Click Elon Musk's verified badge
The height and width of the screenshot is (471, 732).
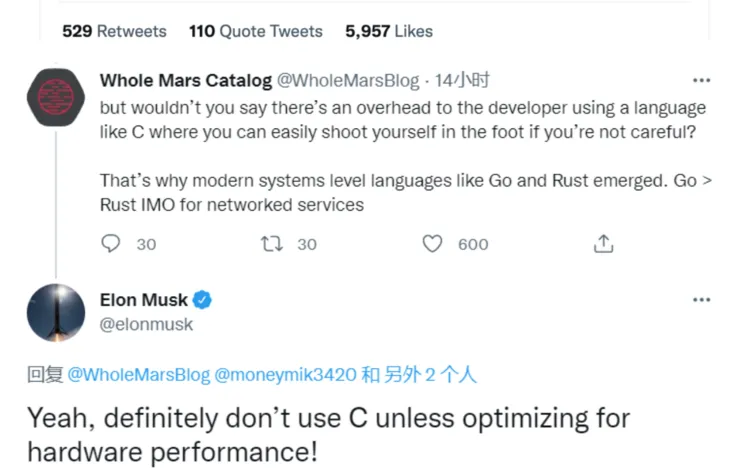click(x=202, y=300)
